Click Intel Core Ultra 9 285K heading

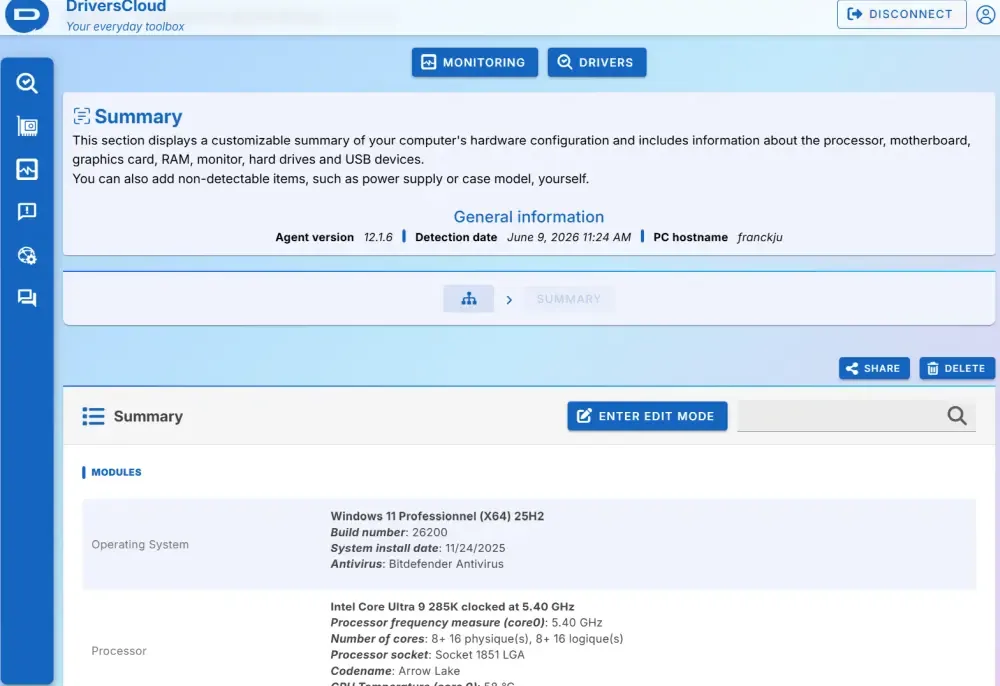pos(452,607)
